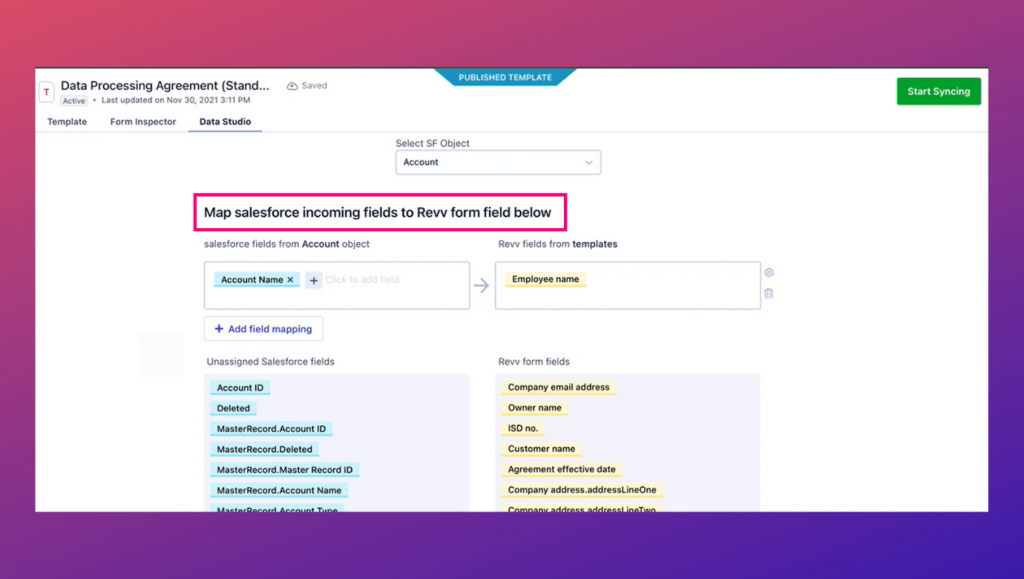The height and width of the screenshot is (579, 1024).
Task: Pick Company address.addressLineOne field
Action: tap(582, 490)
